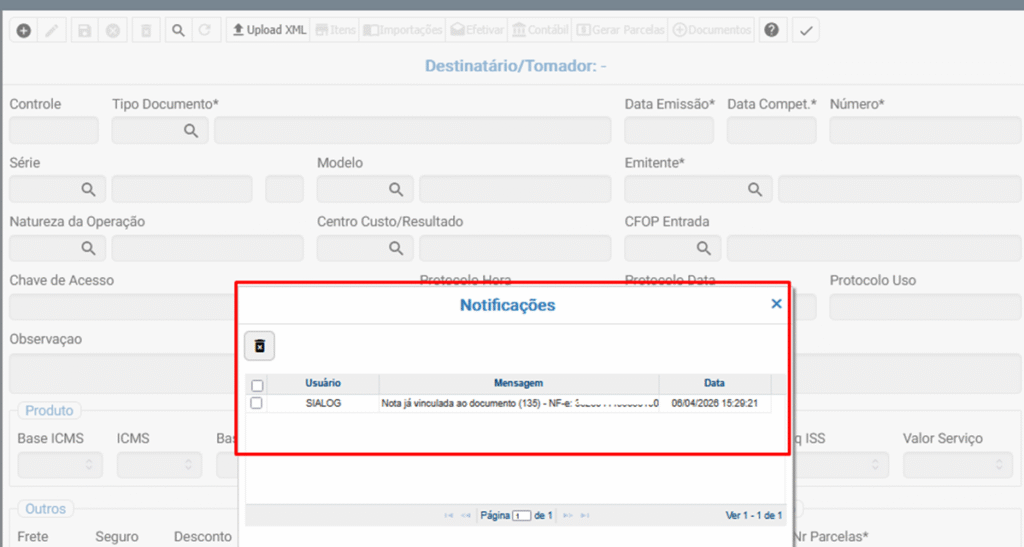The image size is (1024, 547).
Task: Open the Modelo lookup magnifier
Action: 396,189
